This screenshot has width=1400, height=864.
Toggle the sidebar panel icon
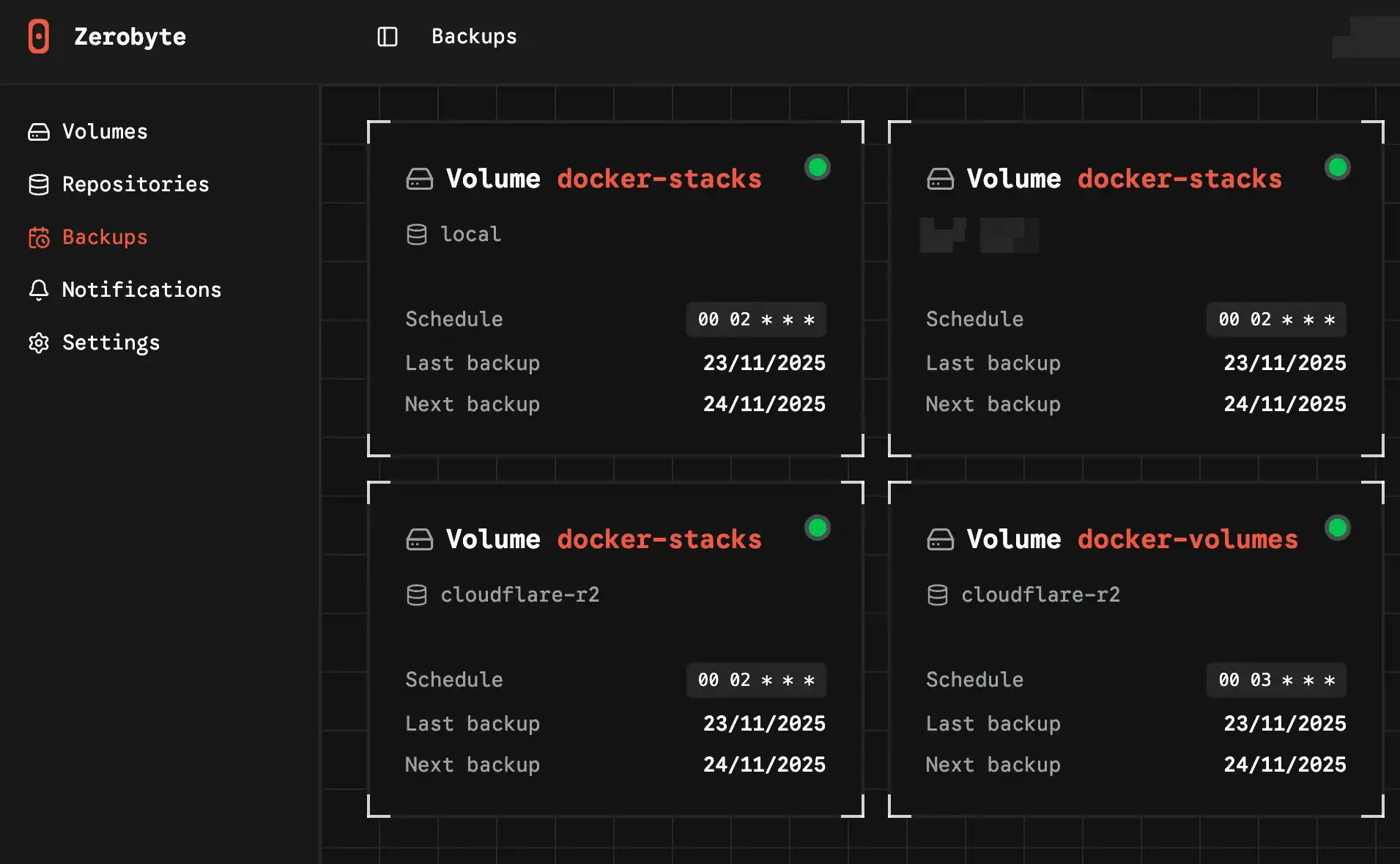click(387, 37)
